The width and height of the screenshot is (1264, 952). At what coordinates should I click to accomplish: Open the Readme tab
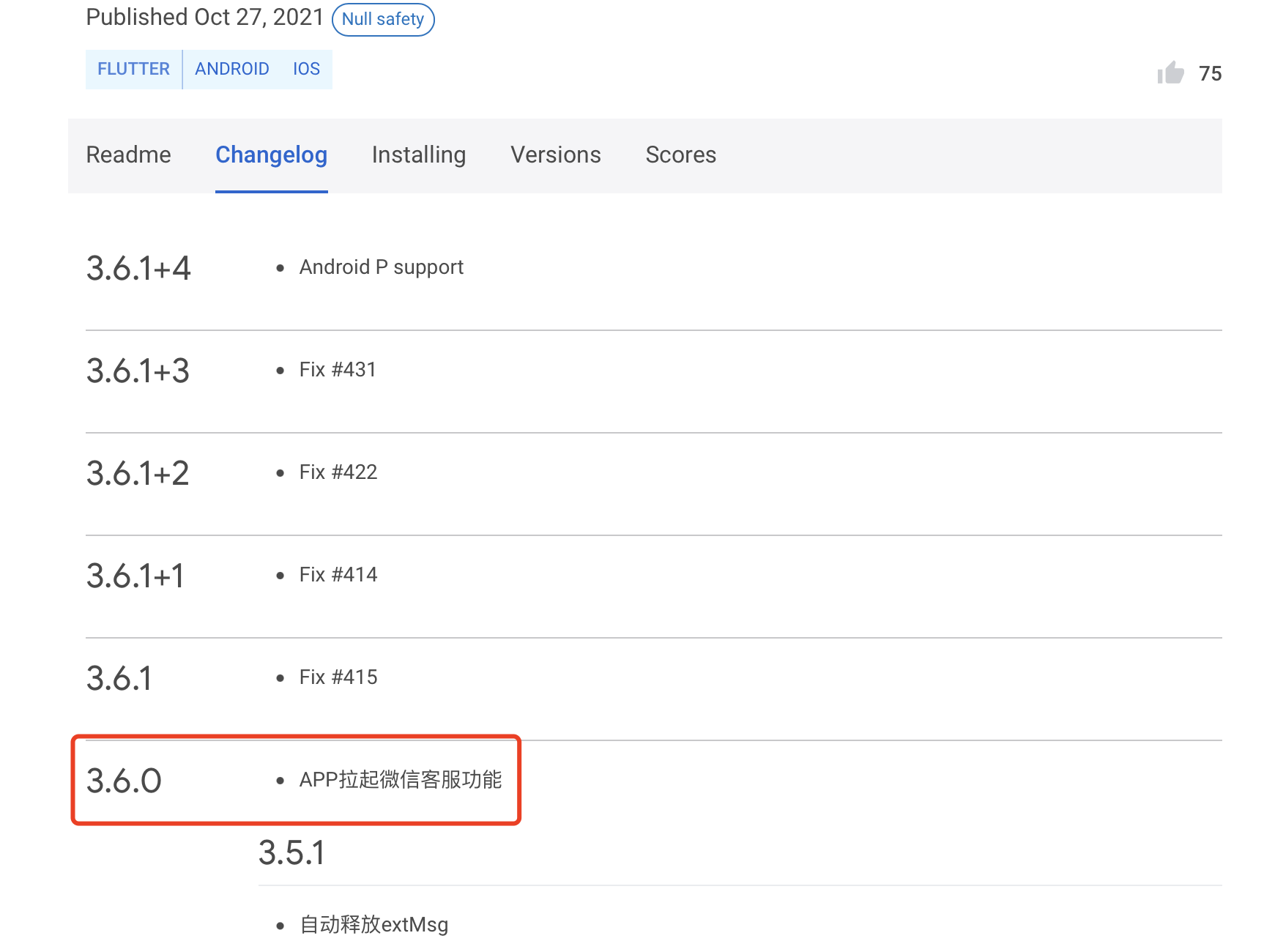[128, 155]
